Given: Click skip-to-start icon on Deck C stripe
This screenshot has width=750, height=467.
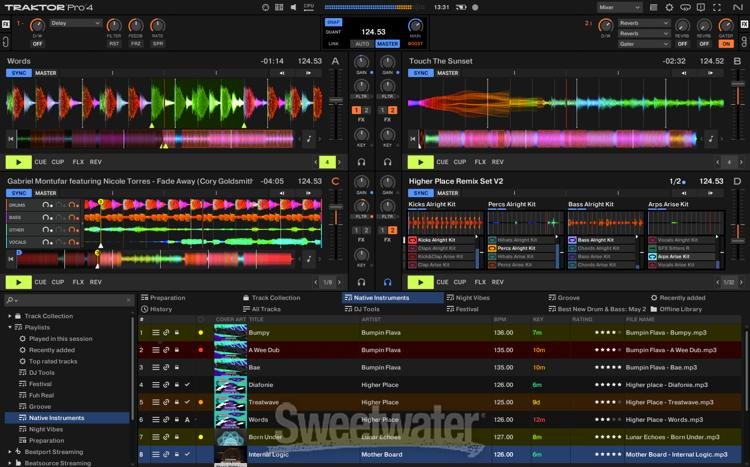Looking at the screenshot, I should [x=11, y=259].
